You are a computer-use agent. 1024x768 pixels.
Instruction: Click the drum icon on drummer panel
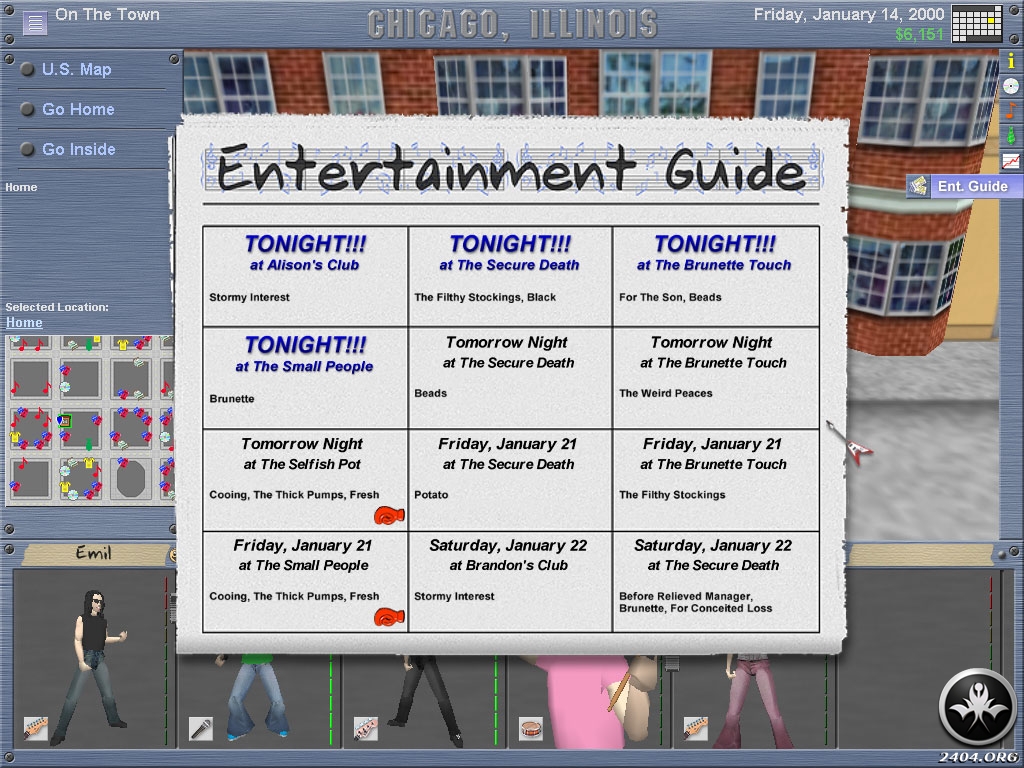530,729
